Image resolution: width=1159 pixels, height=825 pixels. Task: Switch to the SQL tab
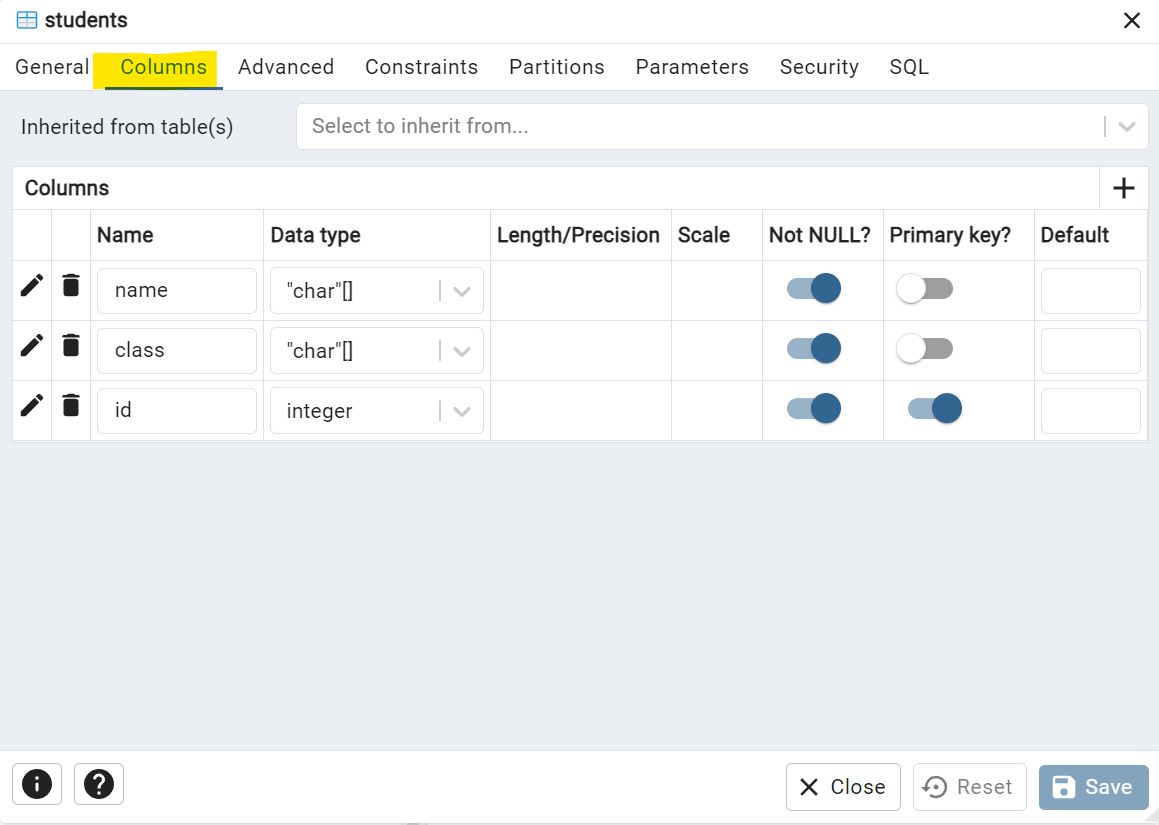[908, 67]
